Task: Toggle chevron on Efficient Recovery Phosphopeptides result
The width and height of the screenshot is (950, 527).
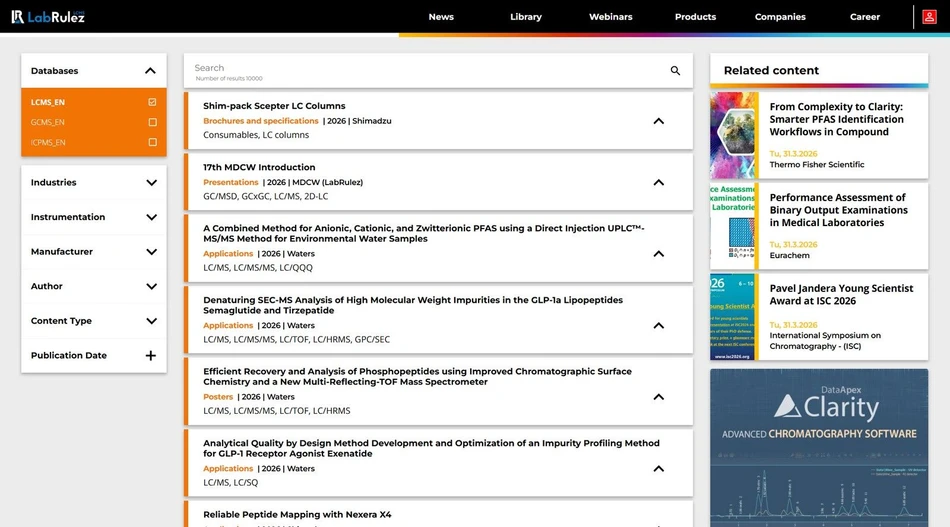Action: point(658,397)
